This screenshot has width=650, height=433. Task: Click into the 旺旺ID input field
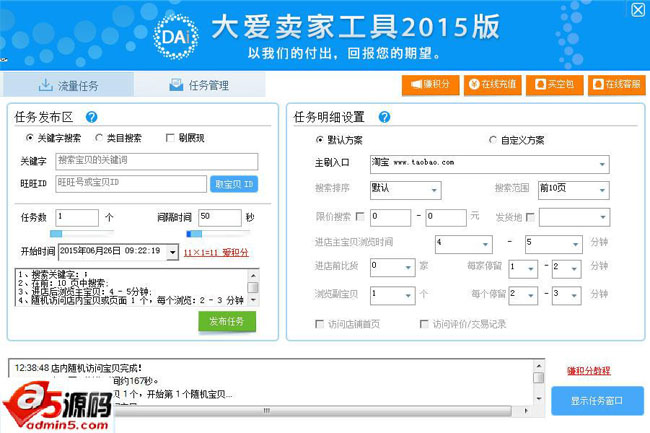(x=131, y=184)
